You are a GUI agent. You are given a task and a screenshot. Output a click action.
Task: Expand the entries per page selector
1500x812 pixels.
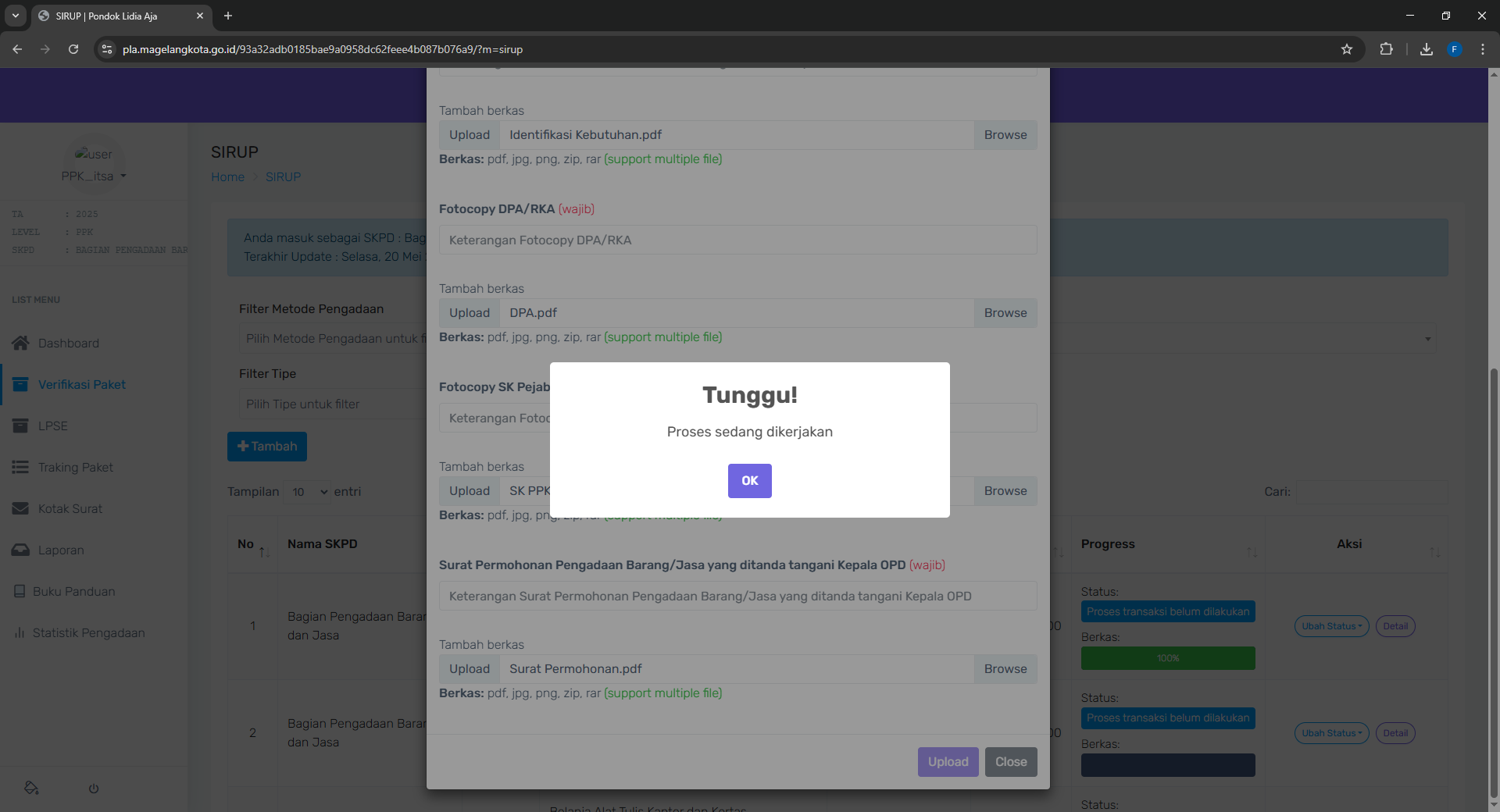(307, 492)
